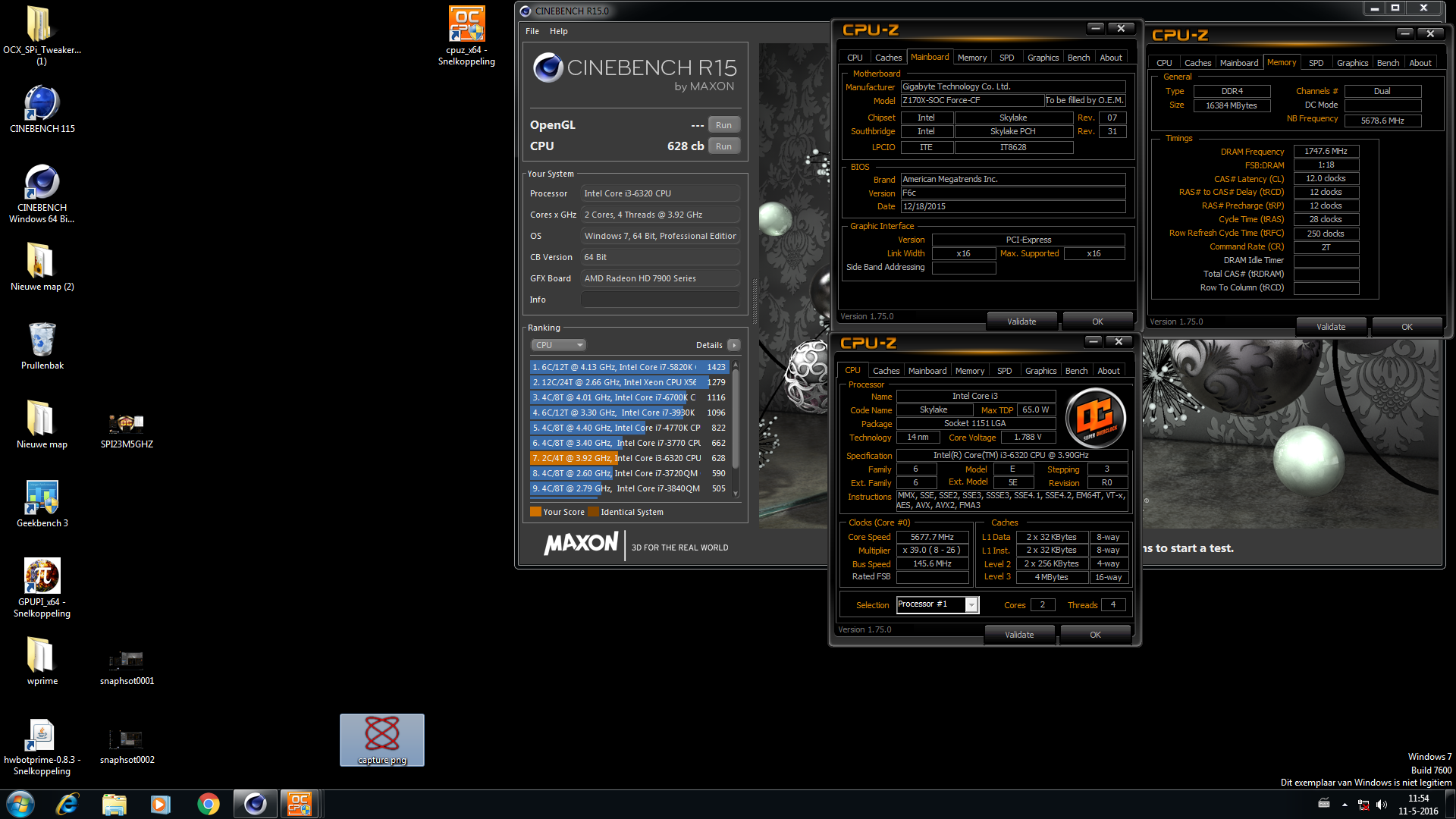Click the ranking Details arrow button
The image size is (1456, 819).
tap(733, 345)
